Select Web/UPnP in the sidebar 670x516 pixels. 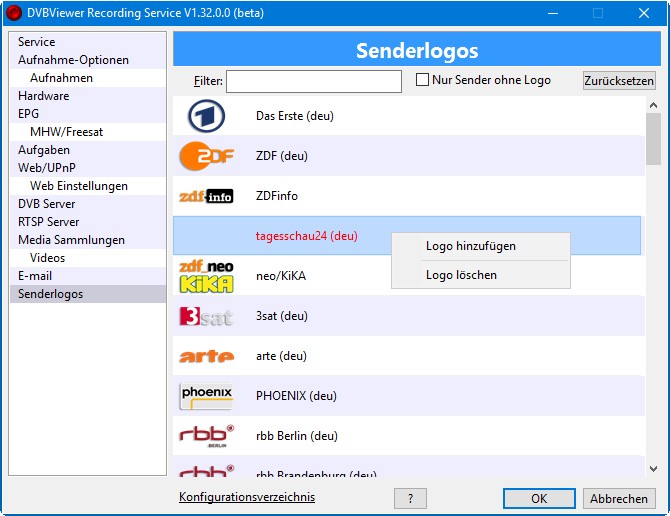[88, 168]
